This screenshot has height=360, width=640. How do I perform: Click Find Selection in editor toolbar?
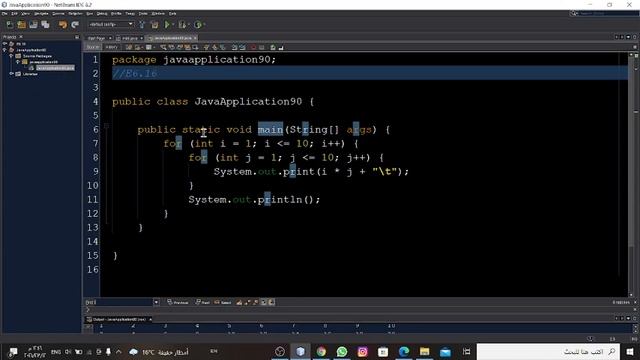click(x=163, y=48)
